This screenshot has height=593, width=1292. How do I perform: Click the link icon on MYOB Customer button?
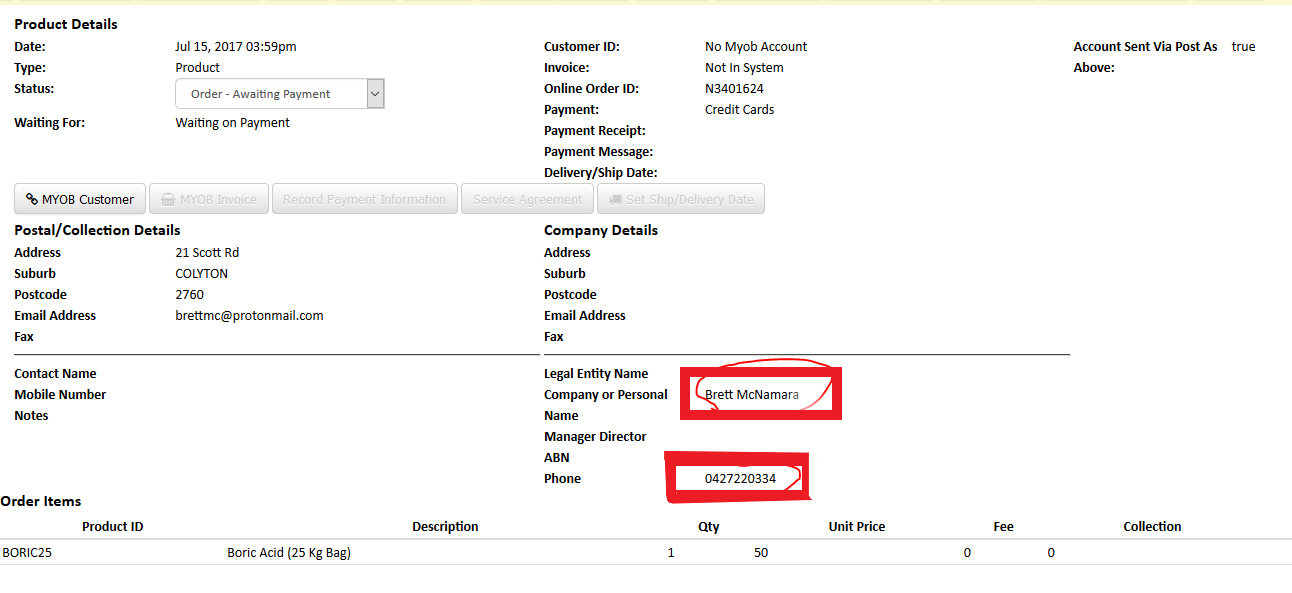[32, 199]
